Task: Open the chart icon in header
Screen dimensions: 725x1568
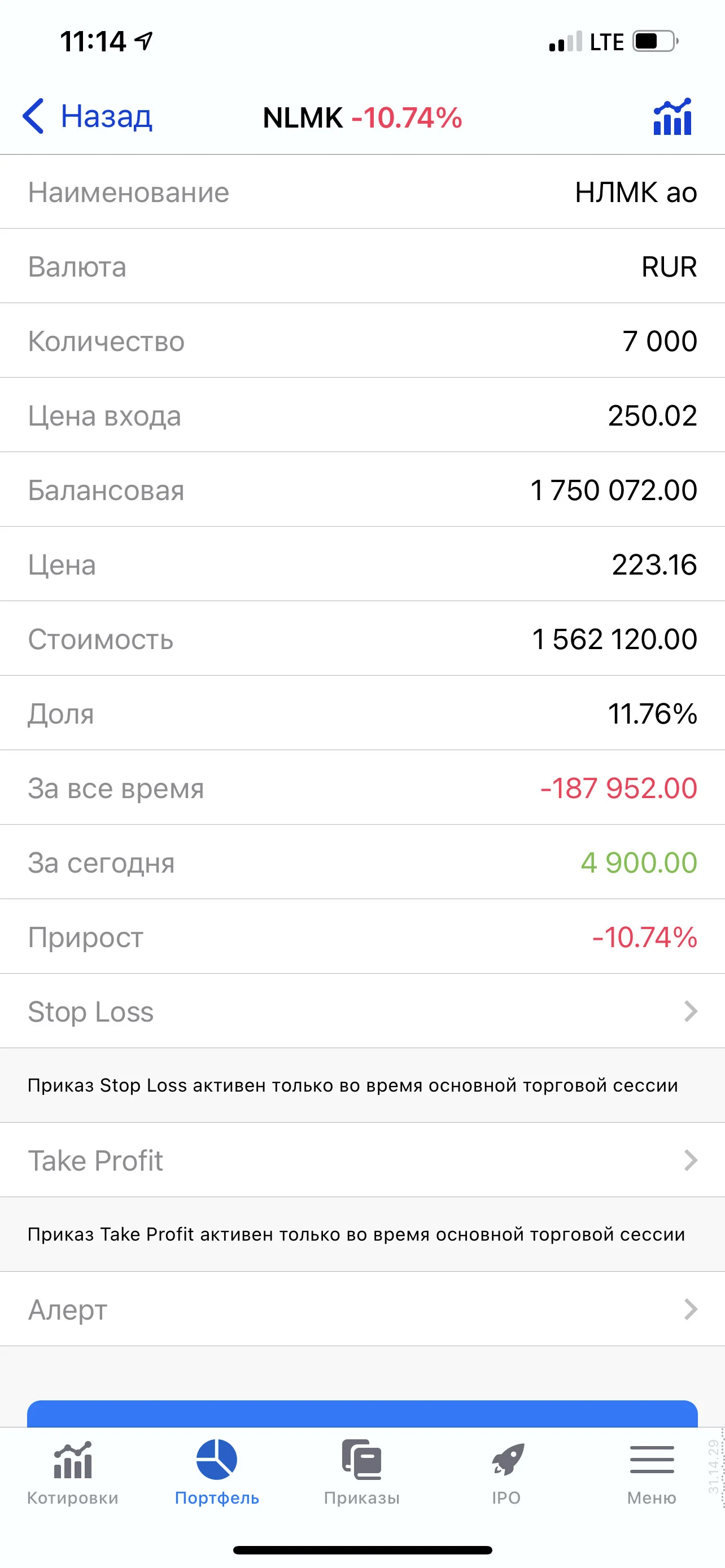Action: [x=672, y=116]
